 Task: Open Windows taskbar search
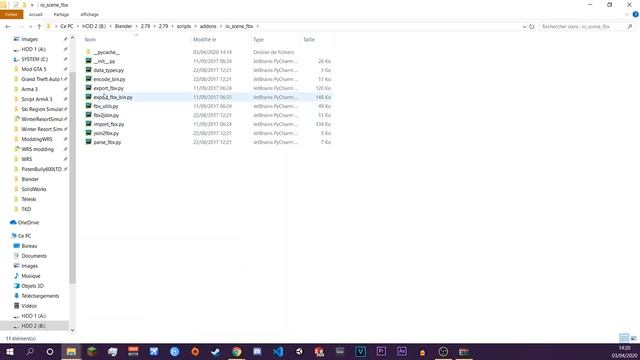coord(30,351)
